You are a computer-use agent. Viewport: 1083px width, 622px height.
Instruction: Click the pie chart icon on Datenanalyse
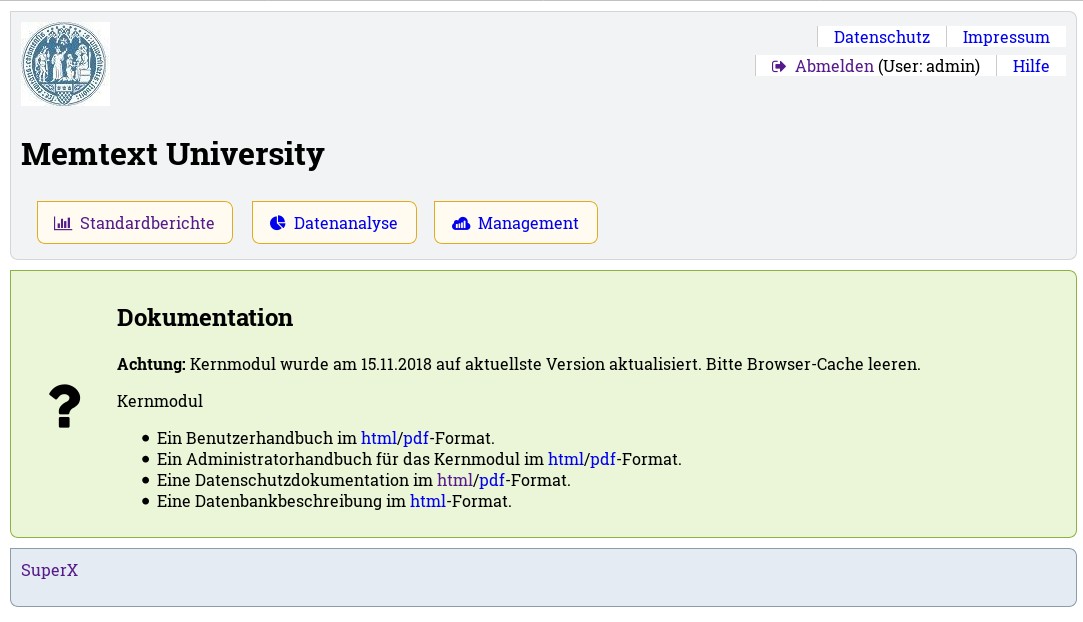coord(277,223)
